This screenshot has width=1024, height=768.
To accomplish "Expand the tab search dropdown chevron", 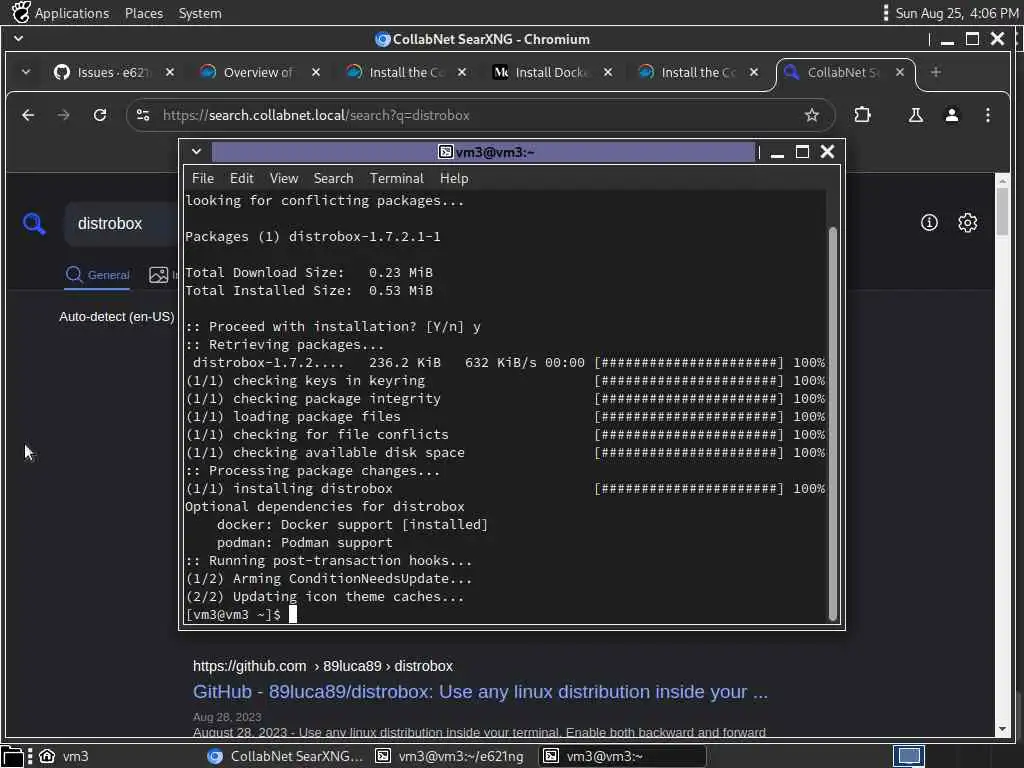I will click(x=25, y=72).
